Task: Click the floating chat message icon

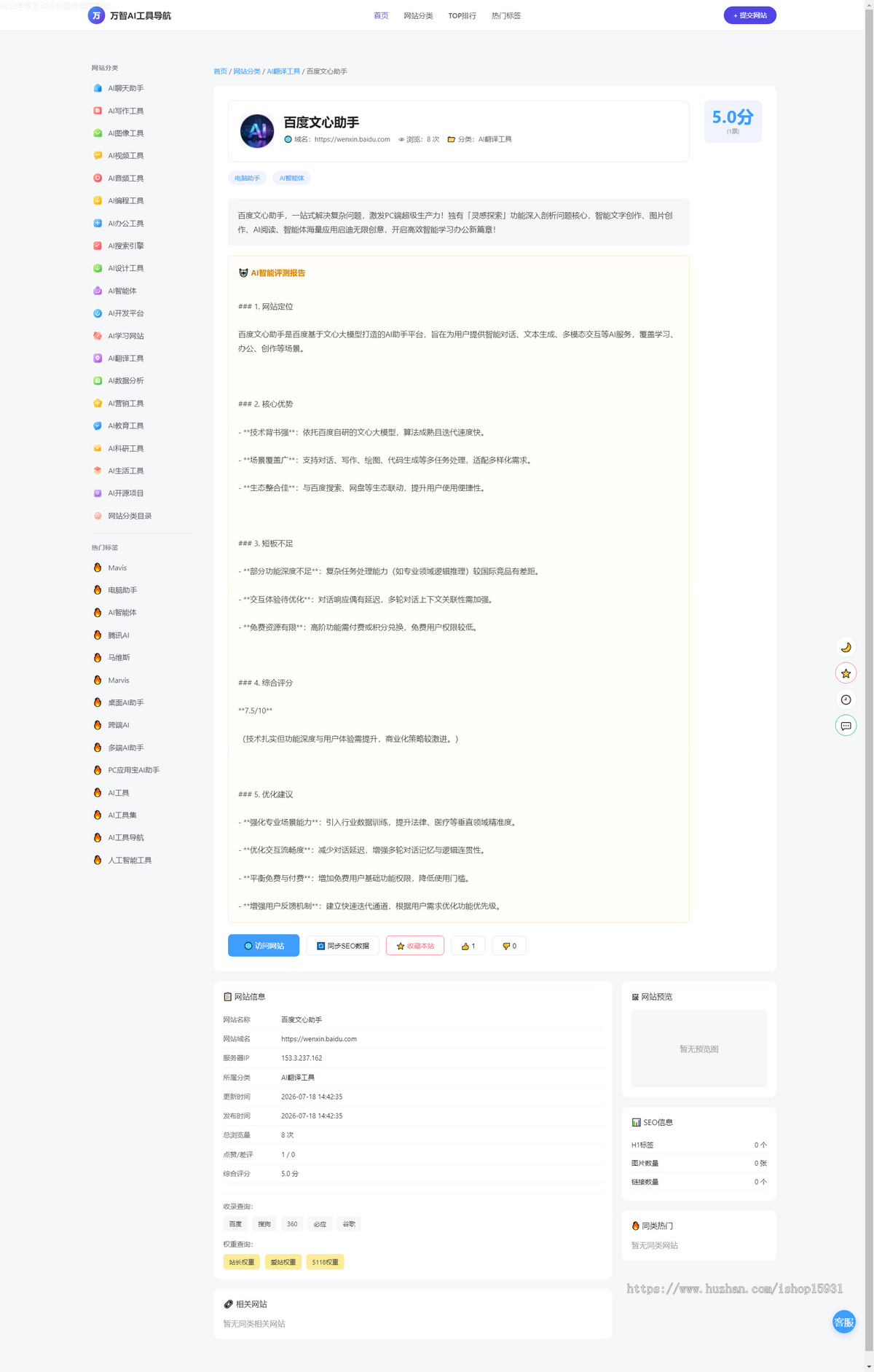Action: click(x=846, y=726)
